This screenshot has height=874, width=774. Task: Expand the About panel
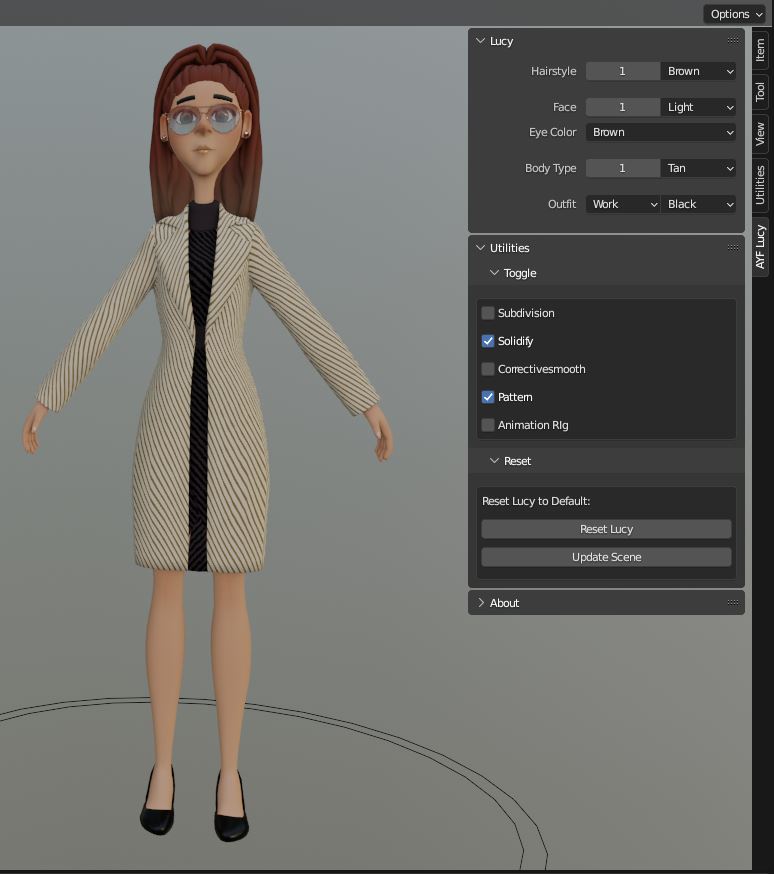[480, 603]
